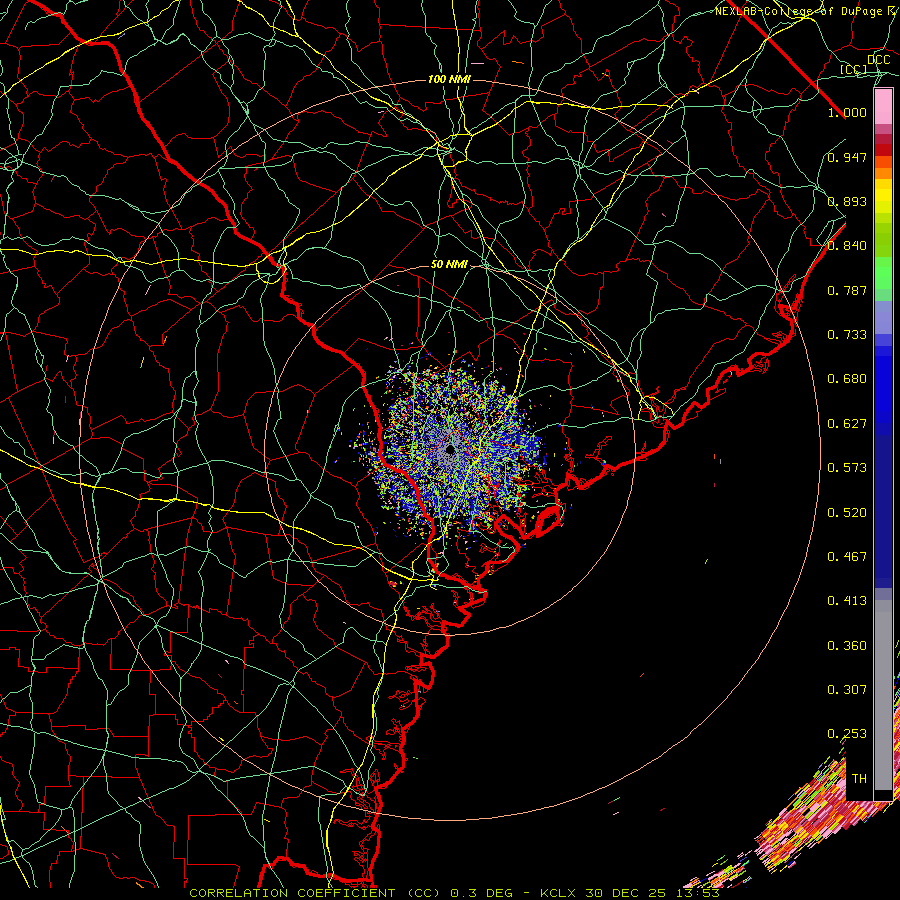
Task: Select the 0.573 scale label
Action: pos(847,468)
